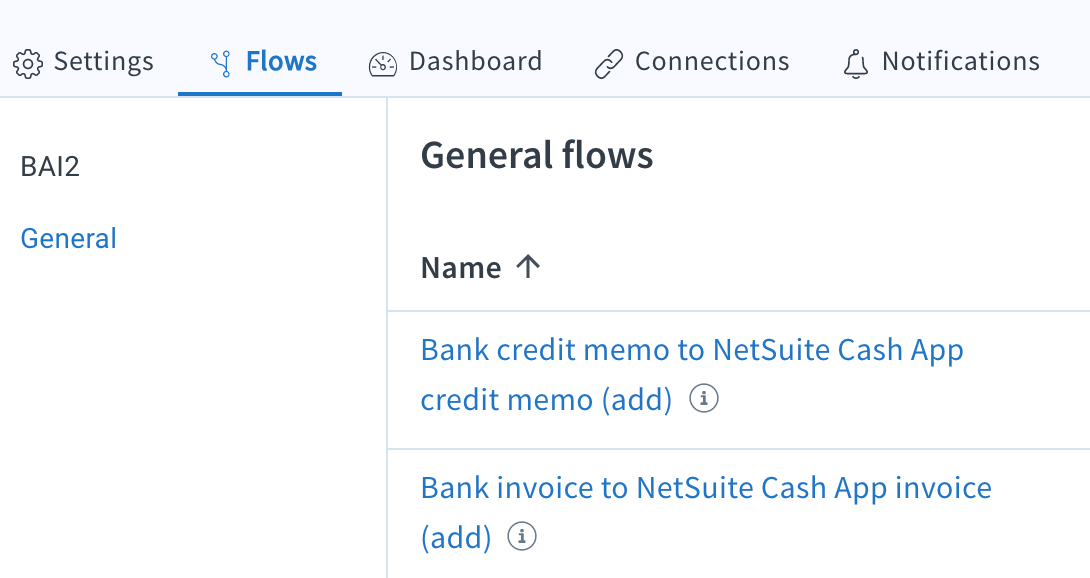Click the Flows branch icon
The width and height of the screenshot is (1090, 578).
point(219,61)
